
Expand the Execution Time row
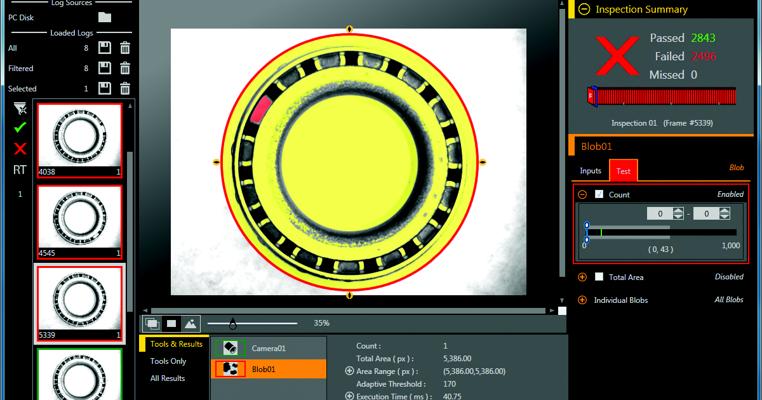coord(349,396)
